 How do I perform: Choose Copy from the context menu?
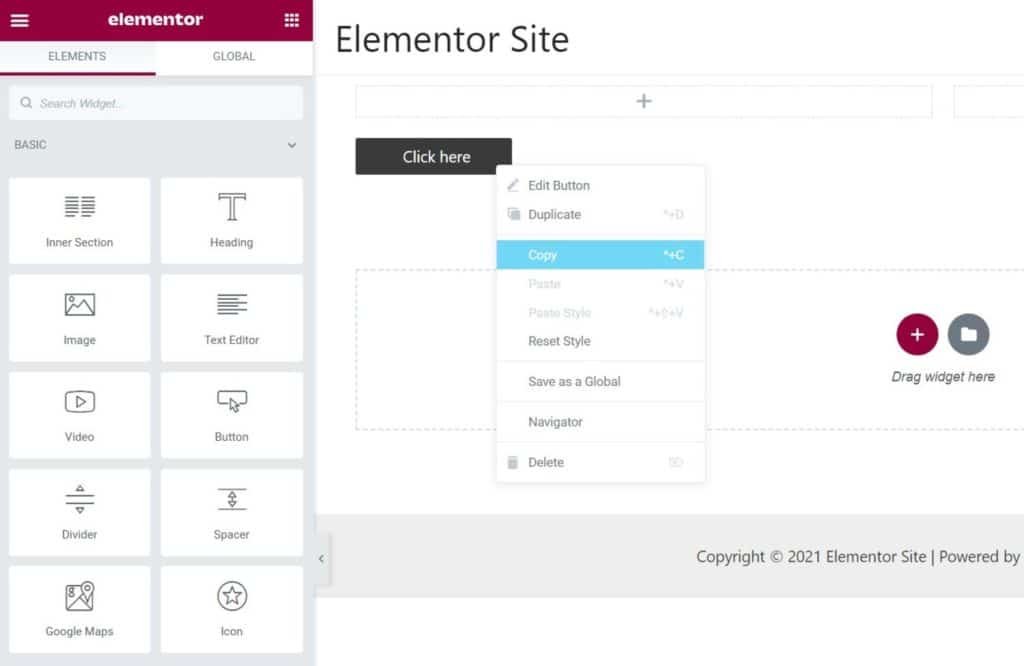coord(600,255)
